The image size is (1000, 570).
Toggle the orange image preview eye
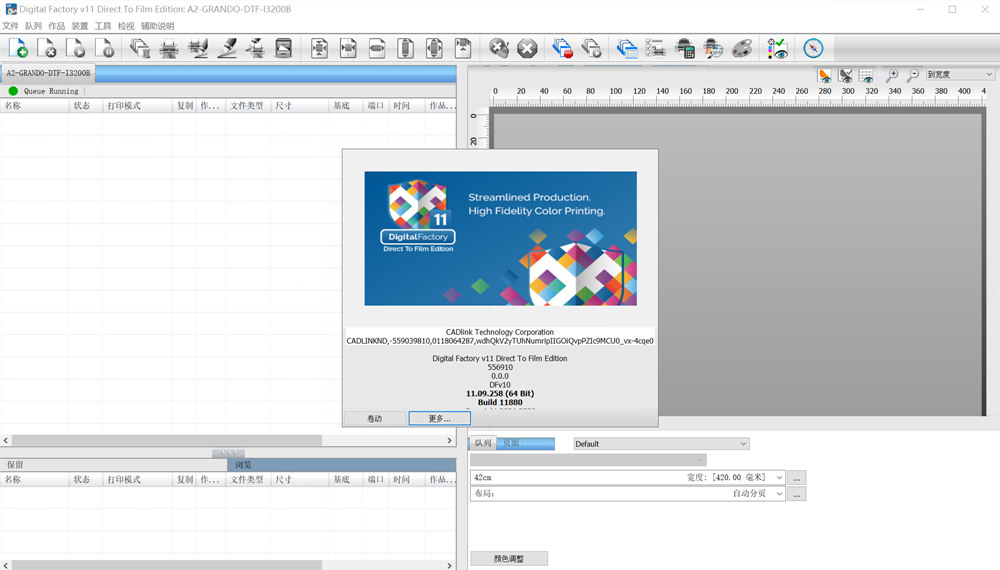click(x=825, y=75)
